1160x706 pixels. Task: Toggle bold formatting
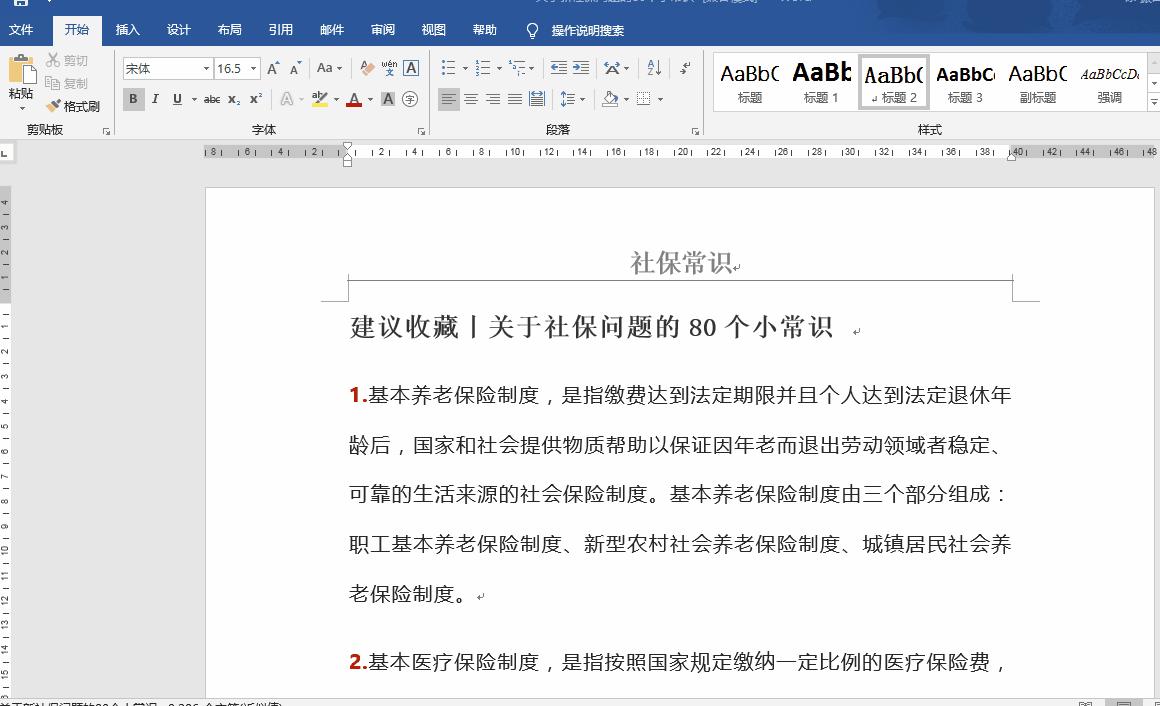(134, 98)
